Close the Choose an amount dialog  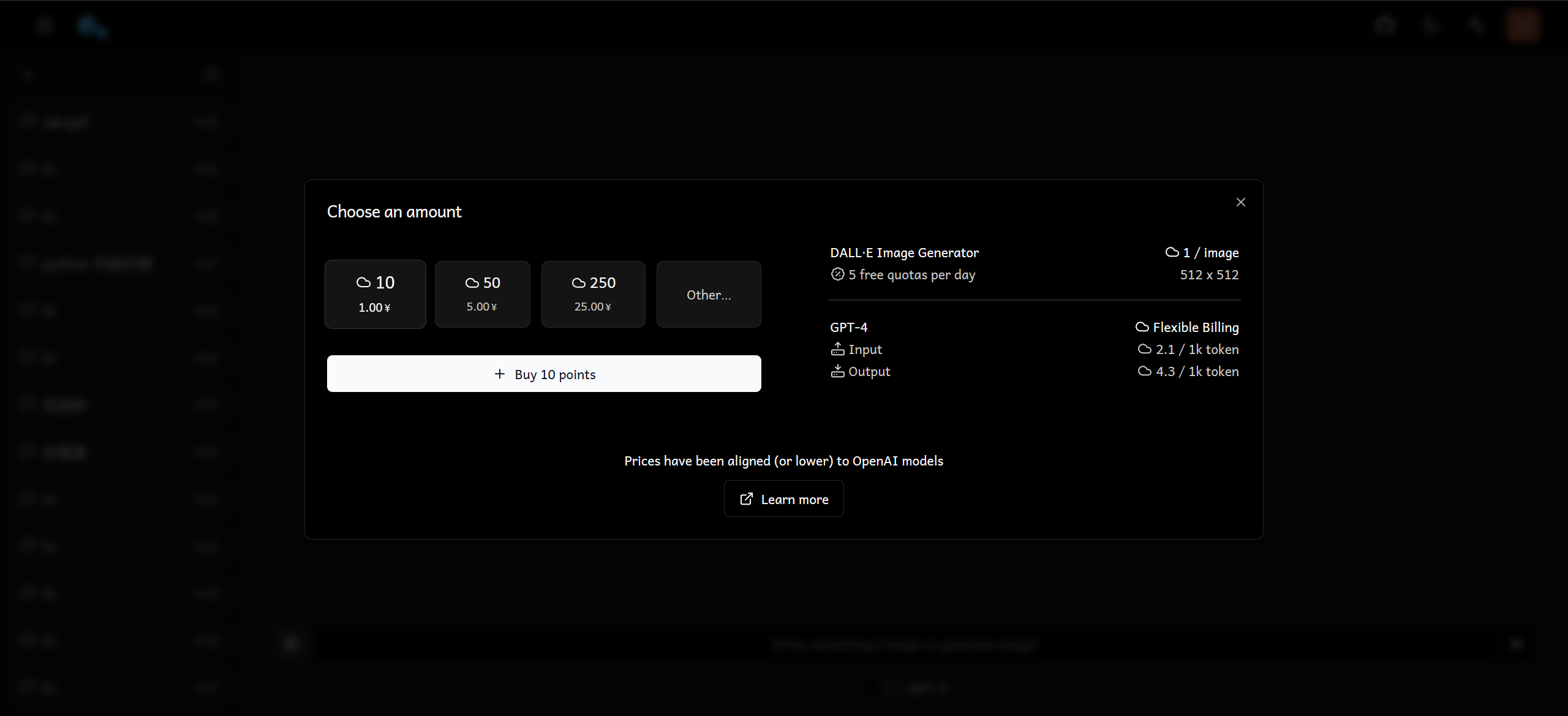[1241, 202]
